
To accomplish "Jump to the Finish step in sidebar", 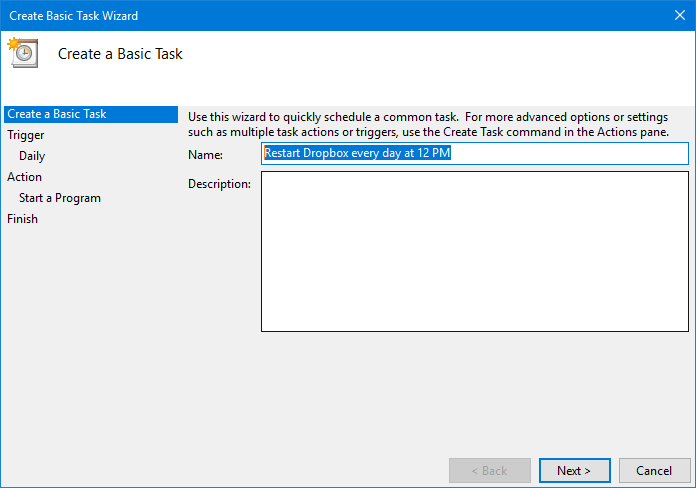I will (x=22, y=219).
